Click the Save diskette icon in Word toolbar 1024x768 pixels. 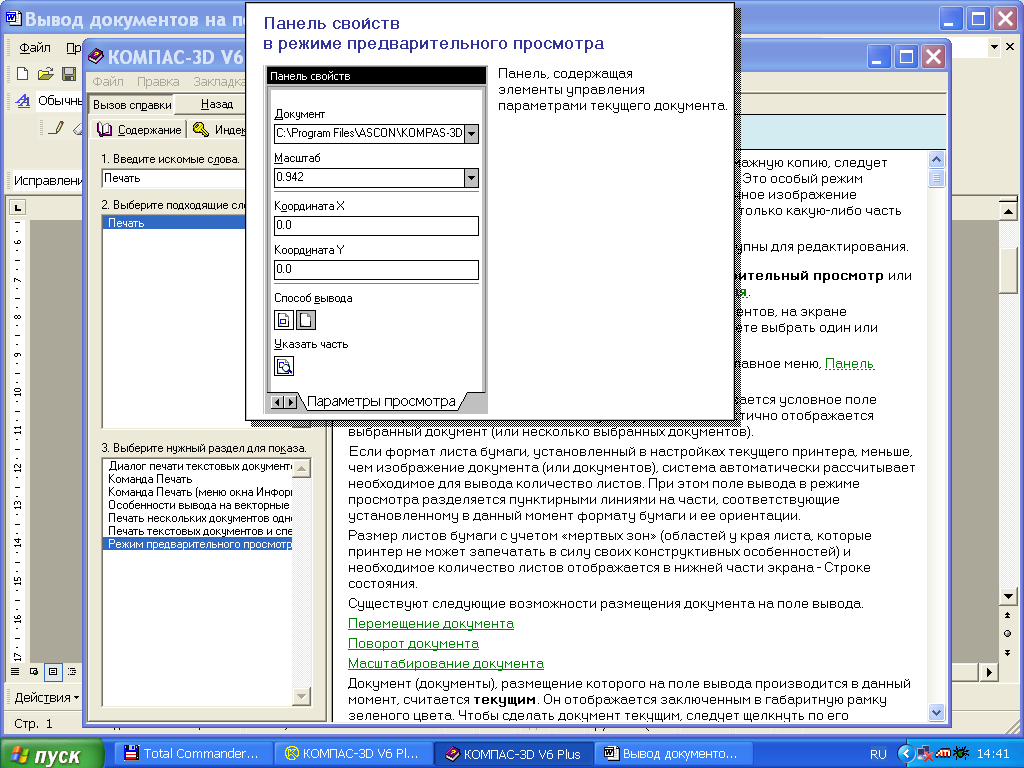[x=69, y=74]
